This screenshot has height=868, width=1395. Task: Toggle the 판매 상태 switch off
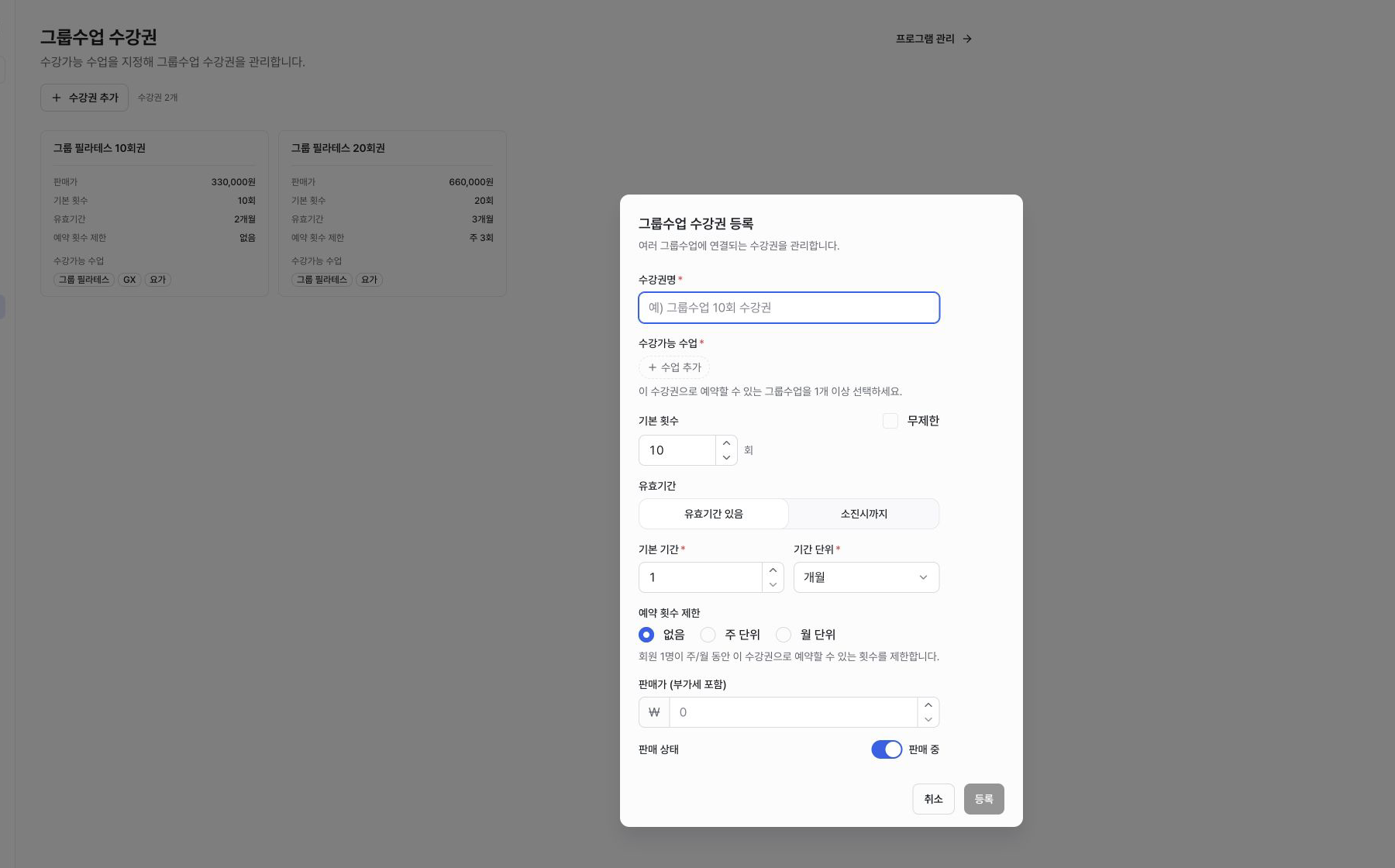(887, 749)
